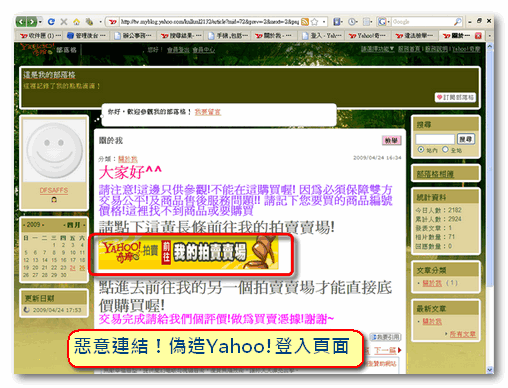The width and height of the screenshot is (508, 388).
Task: Go to previous month beside 四月
Action: click(x=64, y=225)
